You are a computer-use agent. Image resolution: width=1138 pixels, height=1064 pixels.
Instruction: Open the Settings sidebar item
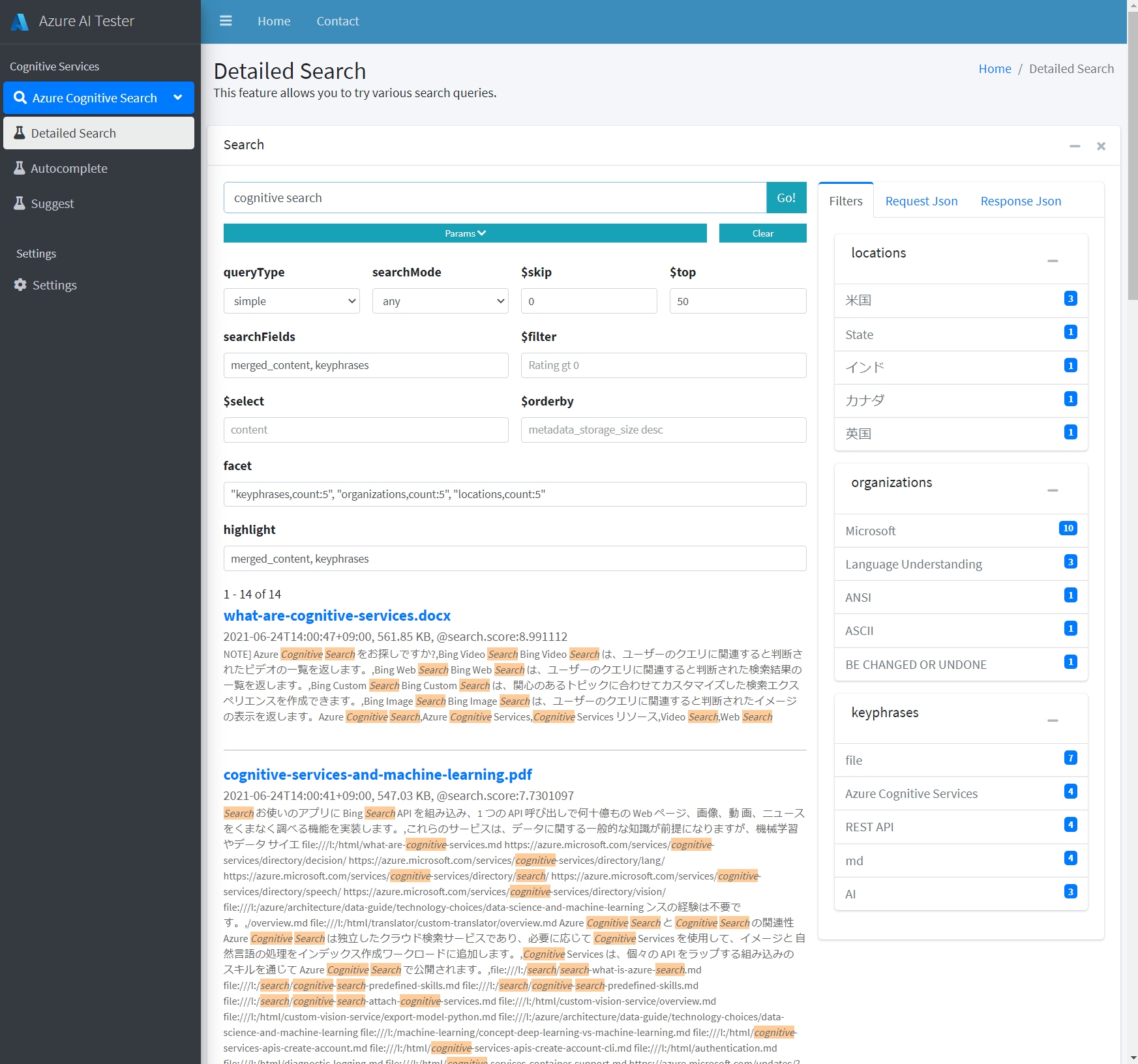[x=99, y=285]
